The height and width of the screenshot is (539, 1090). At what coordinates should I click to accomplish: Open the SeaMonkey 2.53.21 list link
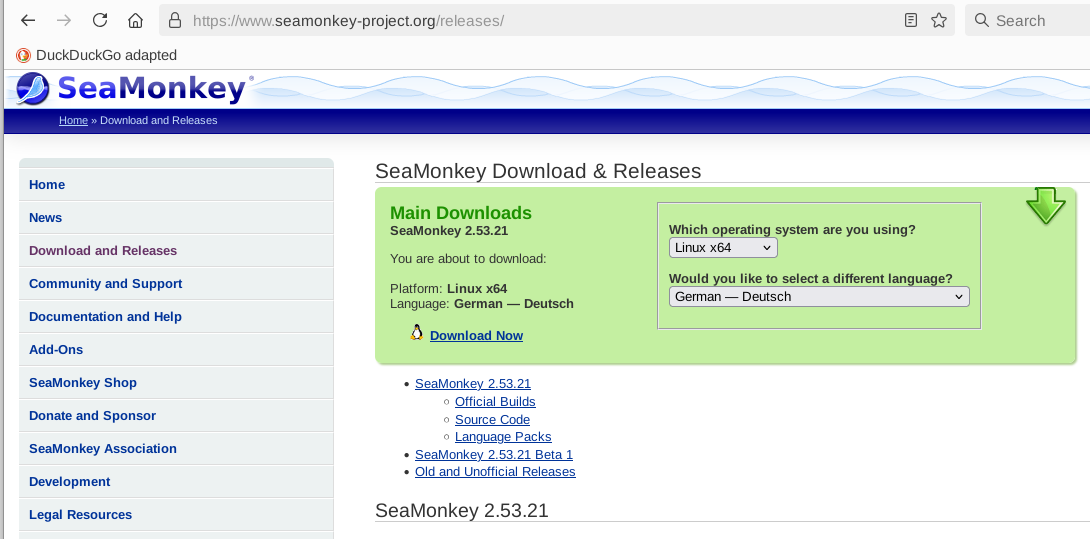[473, 384]
